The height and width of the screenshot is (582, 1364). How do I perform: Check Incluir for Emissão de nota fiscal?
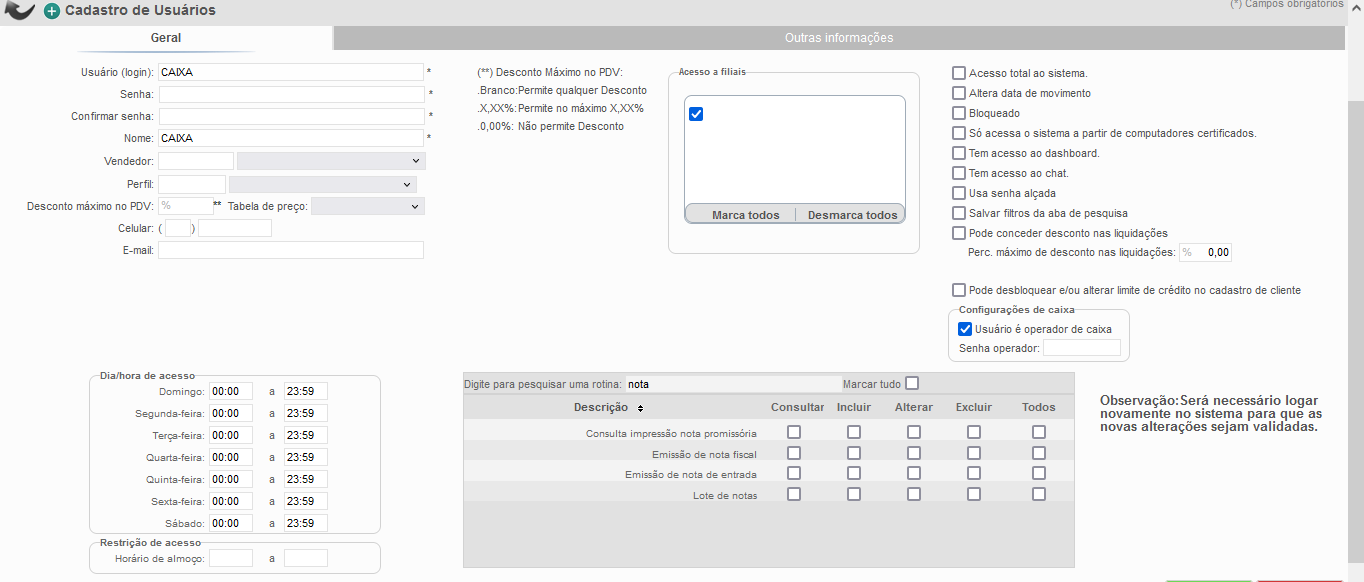(854, 453)
